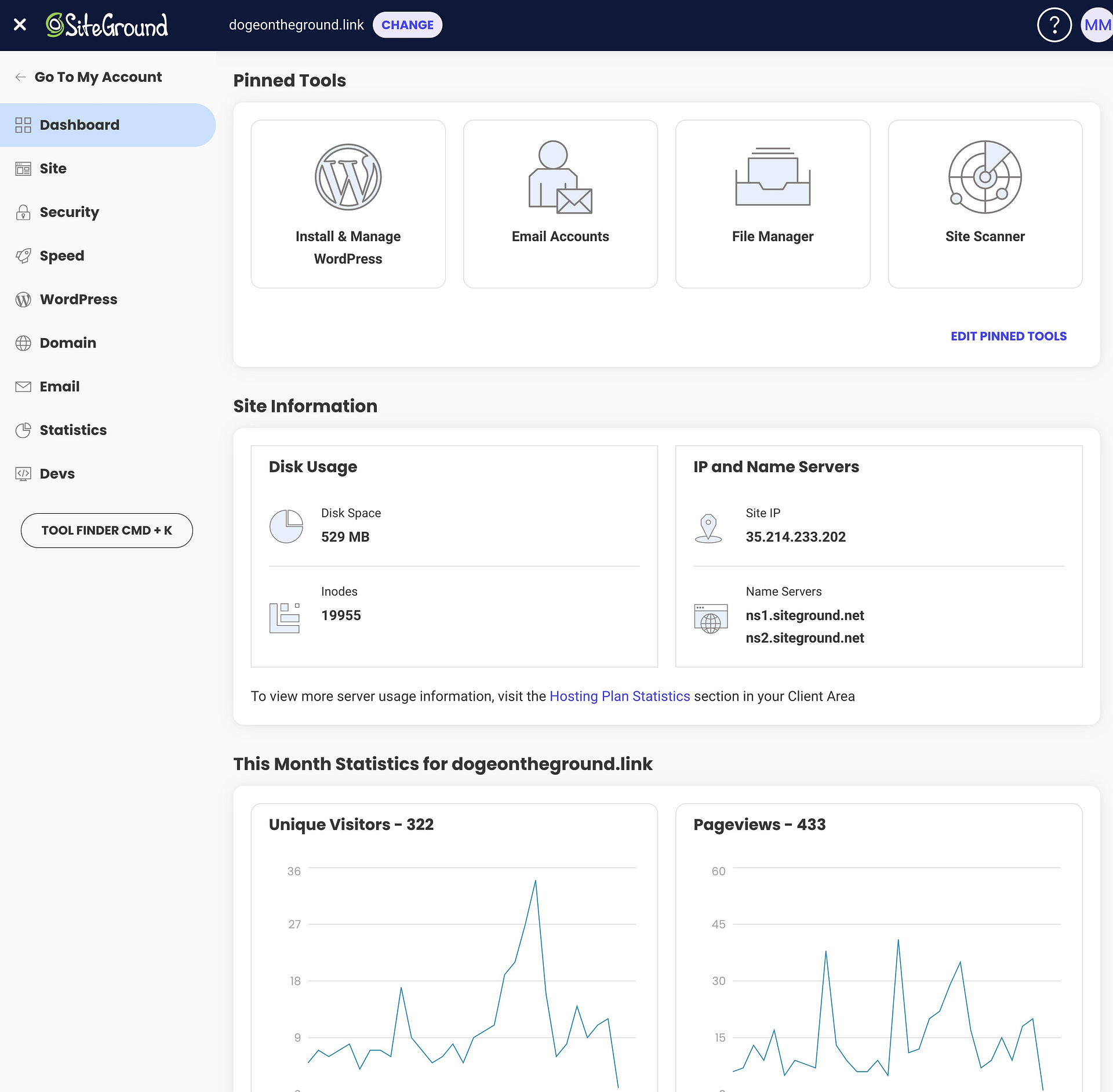Open TOOL FINDER with CMD+K button
Viewport: 1113px width, 1092px height.
[x=107, y=530]
